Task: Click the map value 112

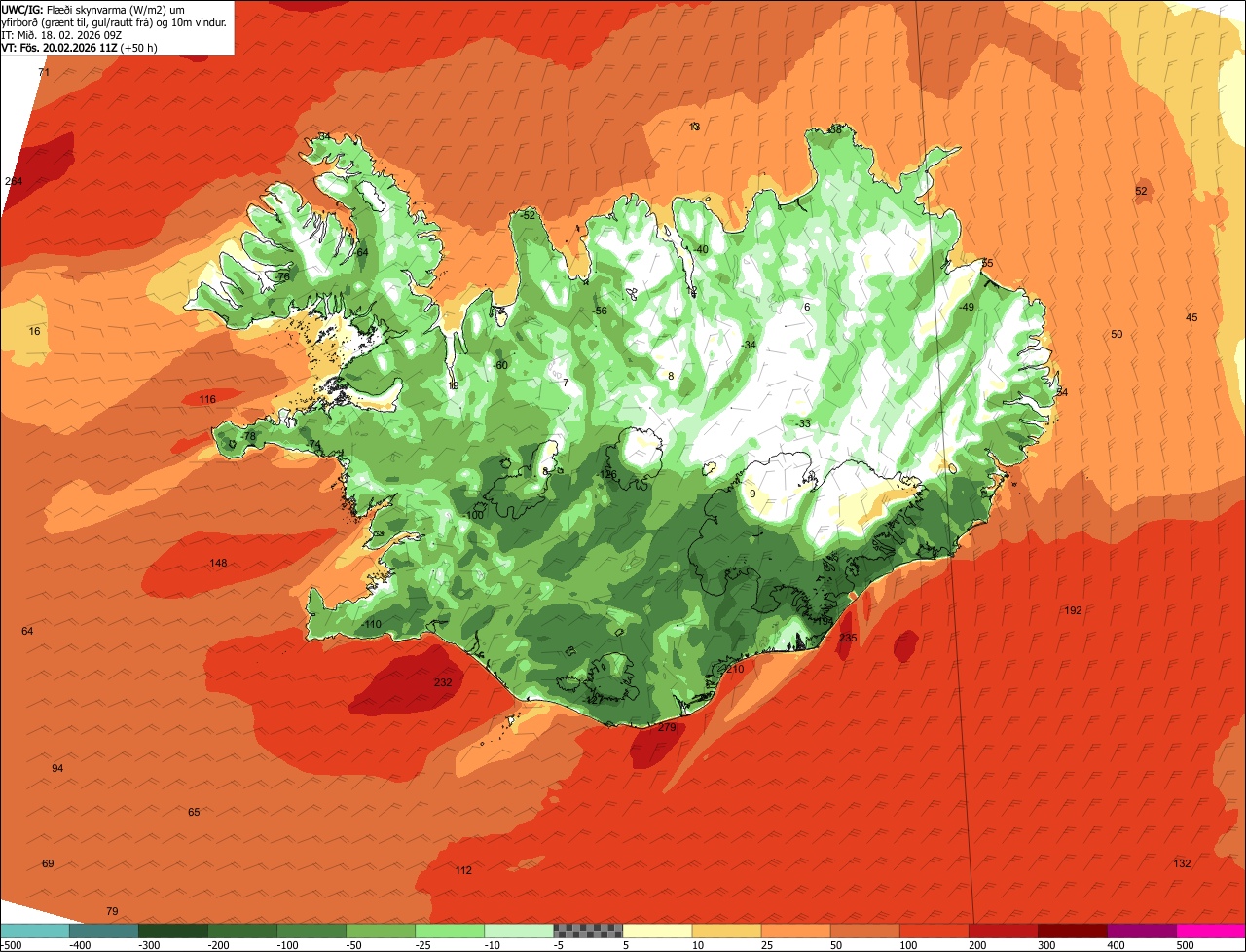Action: [463, 871]
